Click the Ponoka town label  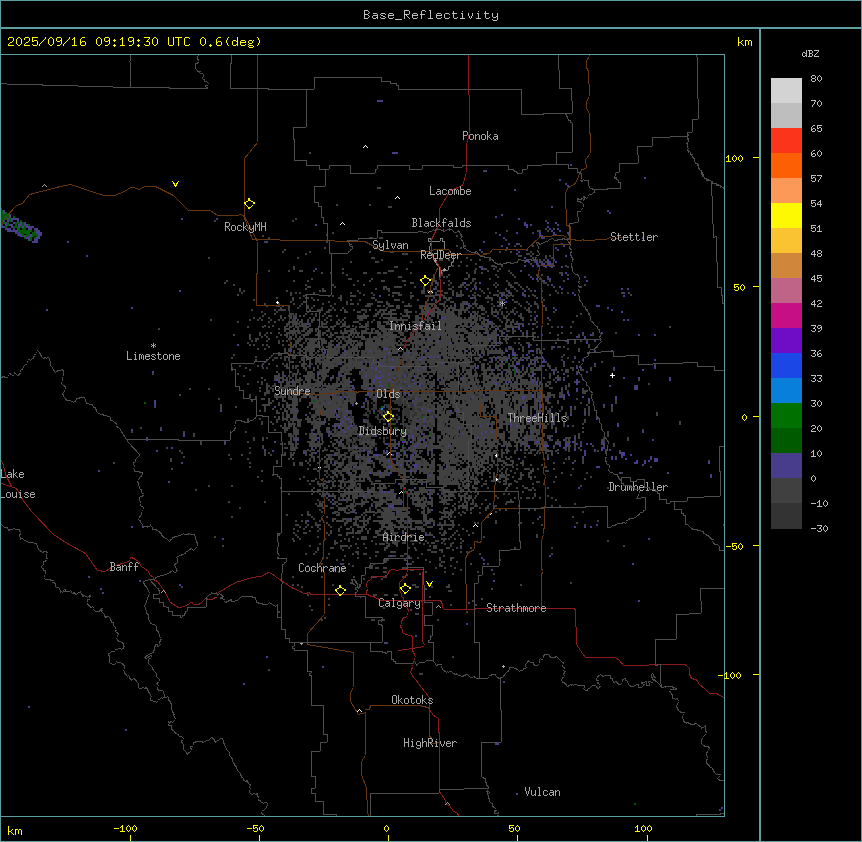pyautogui.click(x=480, y=137)
